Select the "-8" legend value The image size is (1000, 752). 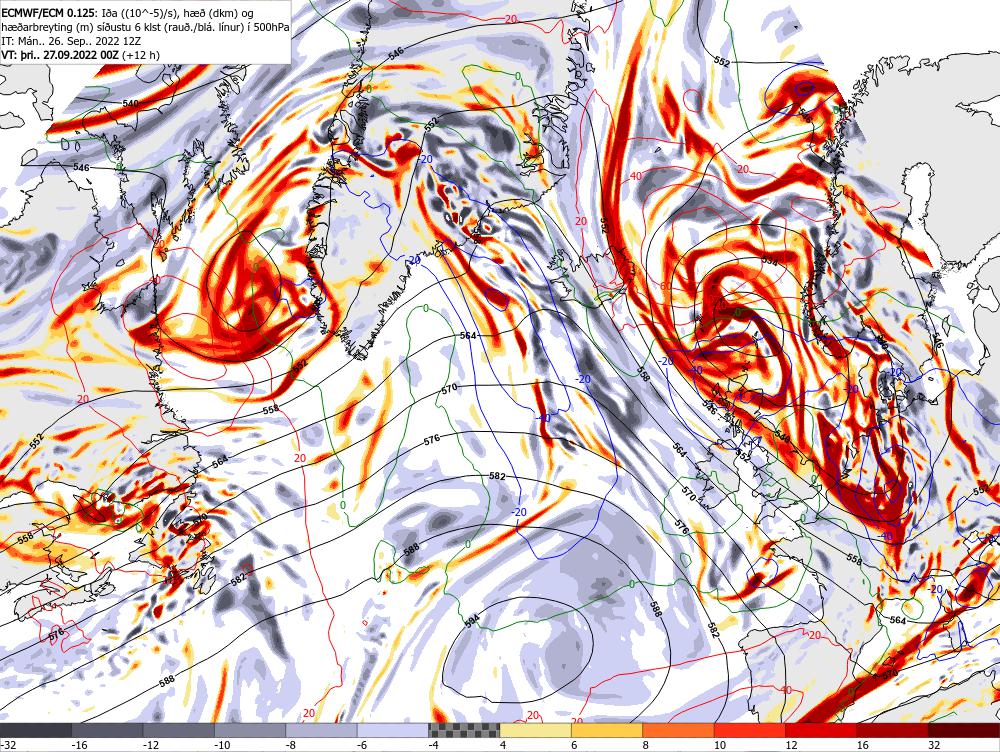[291, 745]
